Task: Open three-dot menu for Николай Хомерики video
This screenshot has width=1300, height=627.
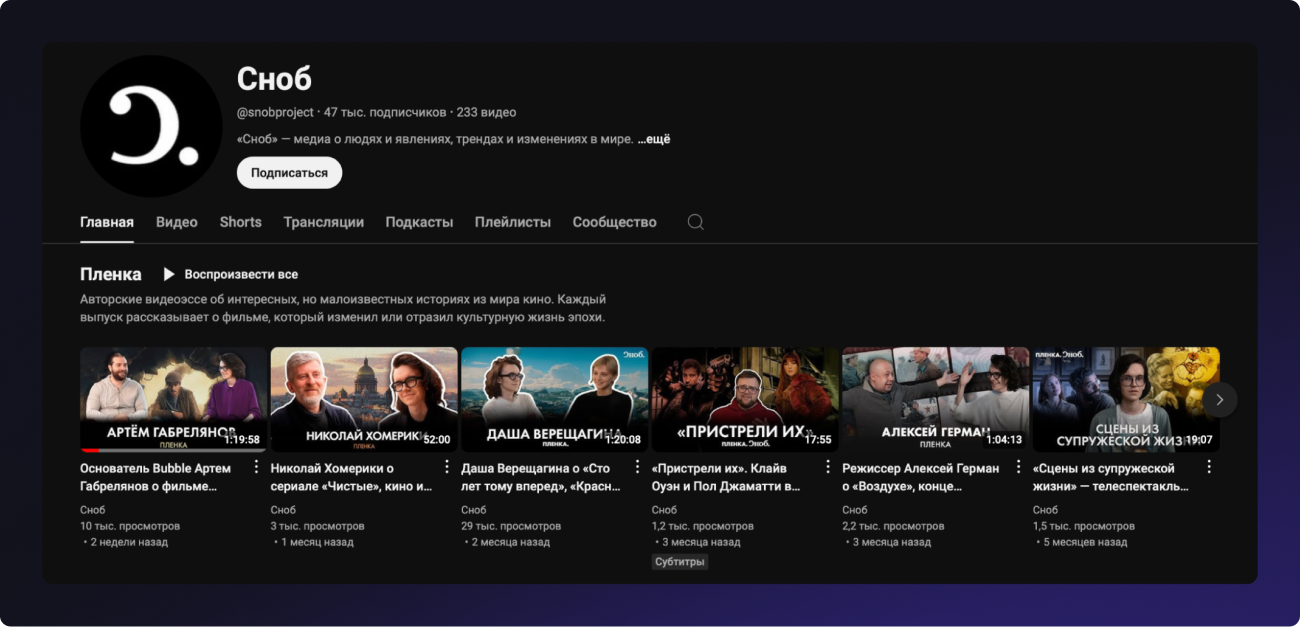Action: tap(447, 467)
